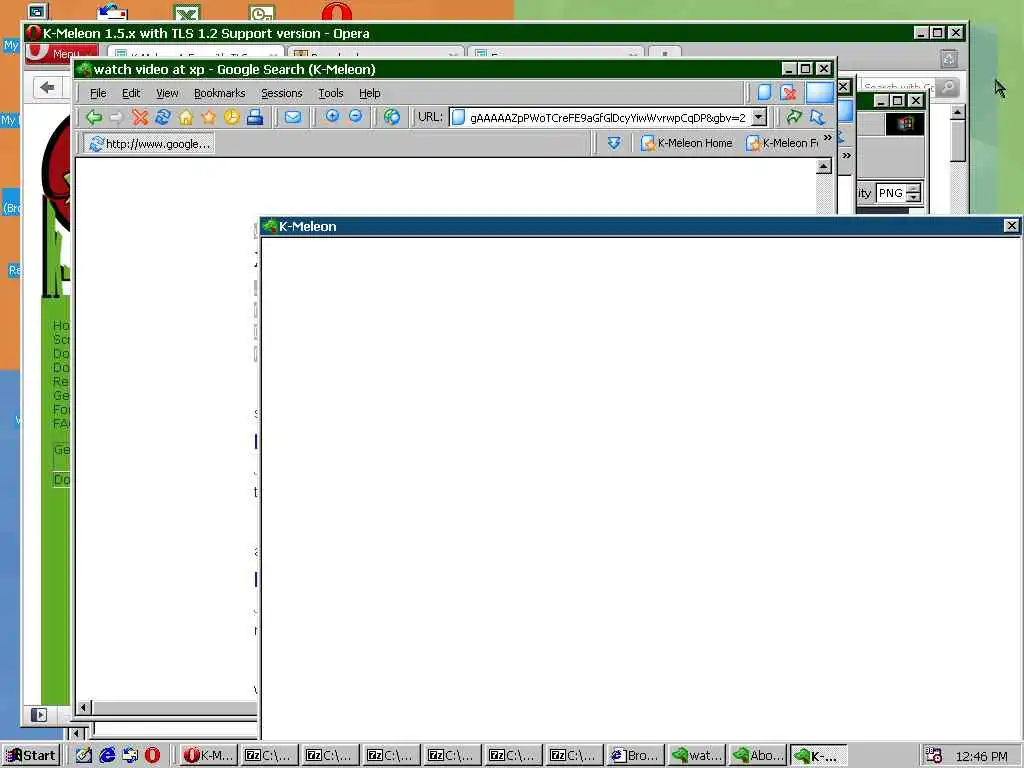Switch to K-... dialog taskbar button
Viewport: 1024px width, 768px height.
click(x=819, y=755)
